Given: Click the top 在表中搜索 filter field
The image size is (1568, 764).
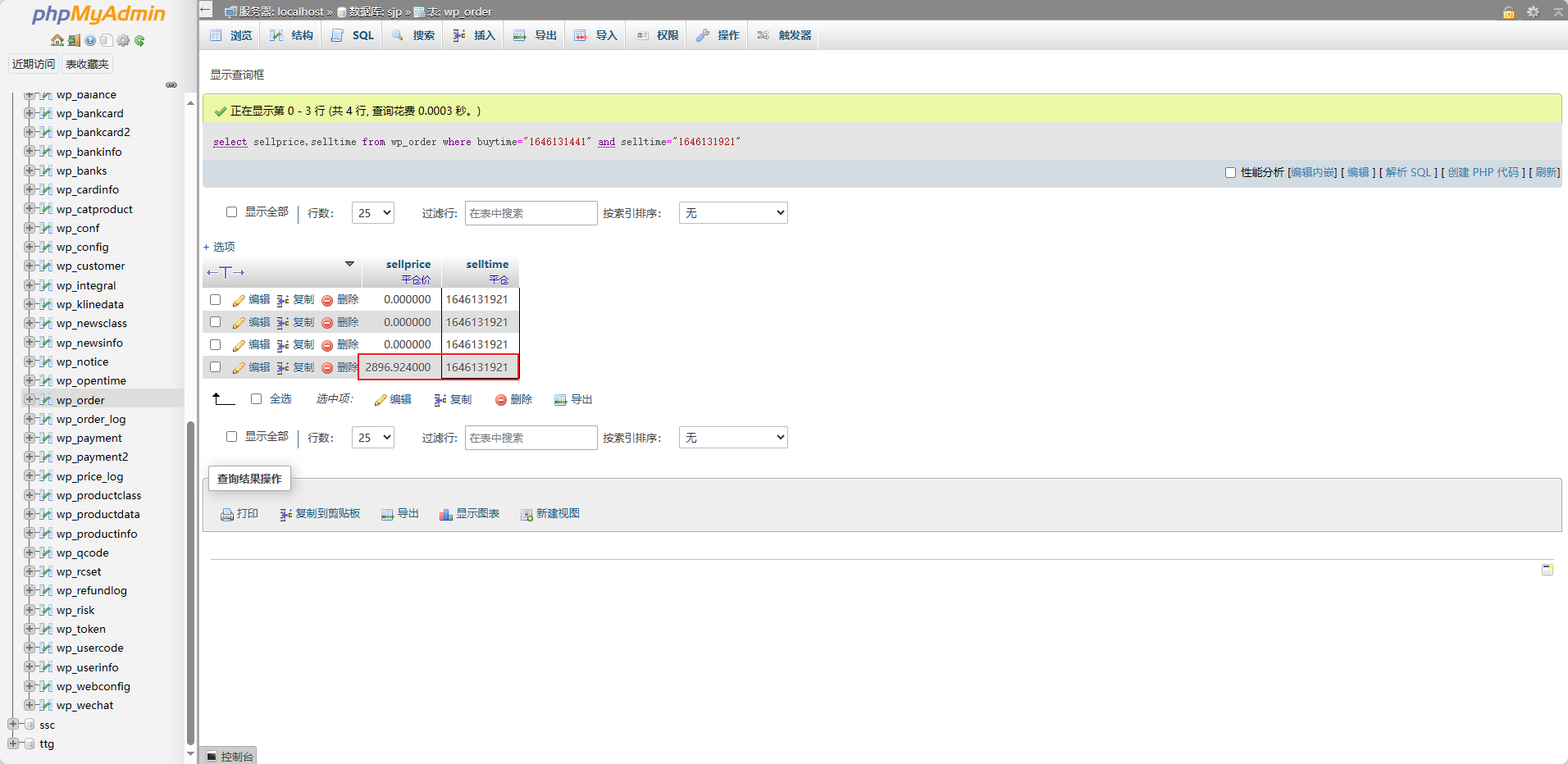Looking at the screenshot, I should (x=531, y=213).
